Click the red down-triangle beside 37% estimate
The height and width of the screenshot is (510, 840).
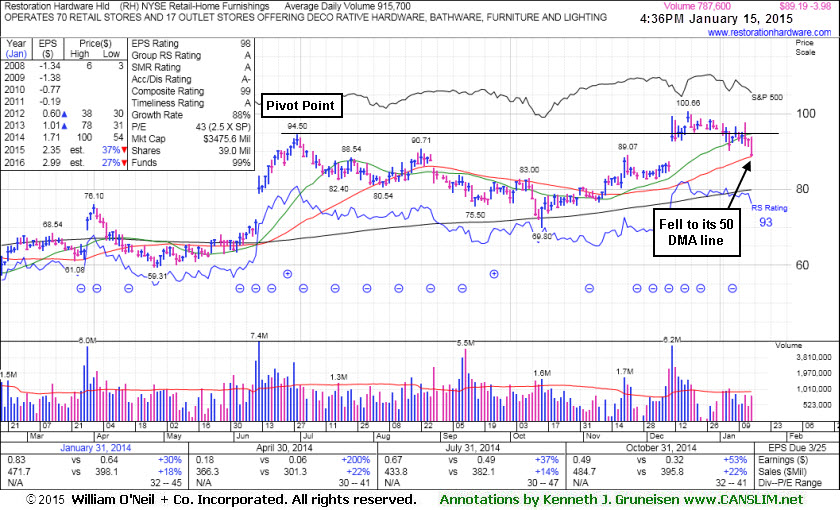point(124,151)
